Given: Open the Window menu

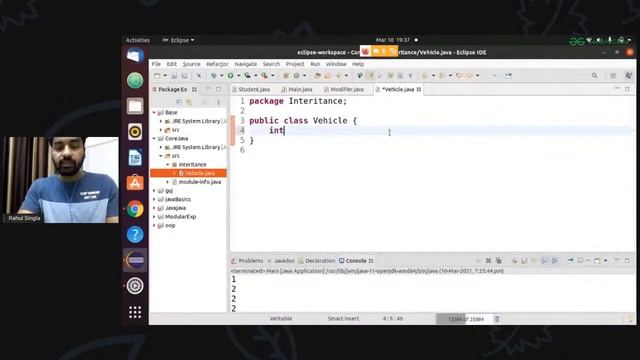Looking at the screenshot, I should point(336,64).
